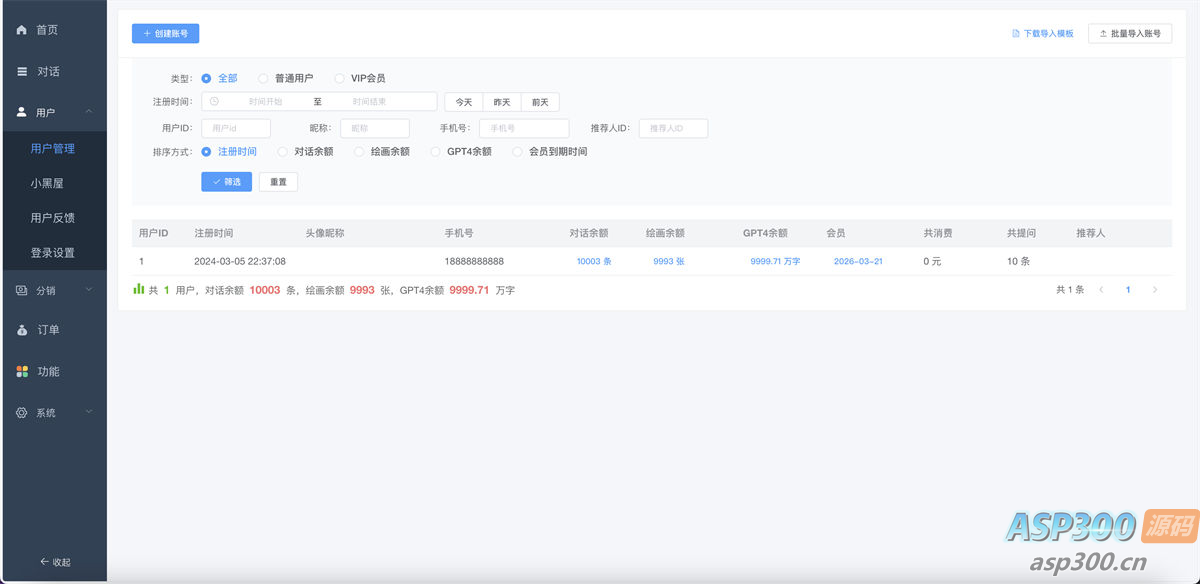Click the green bar-chart icon in summary row
The height and width of the screenshot is (584, 1200).
coord(140,289)
